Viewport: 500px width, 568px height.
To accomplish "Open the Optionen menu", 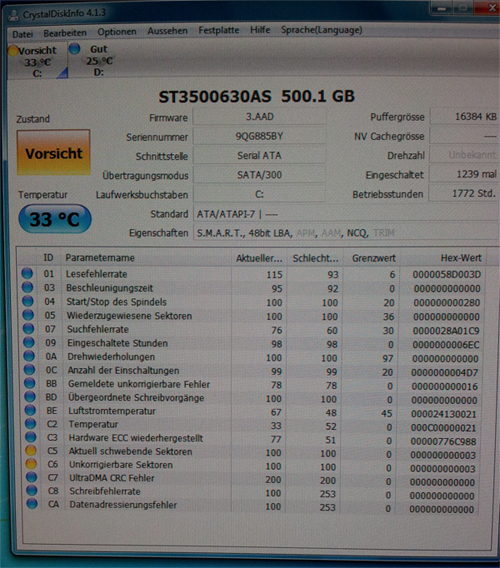I will coord(117,32).
